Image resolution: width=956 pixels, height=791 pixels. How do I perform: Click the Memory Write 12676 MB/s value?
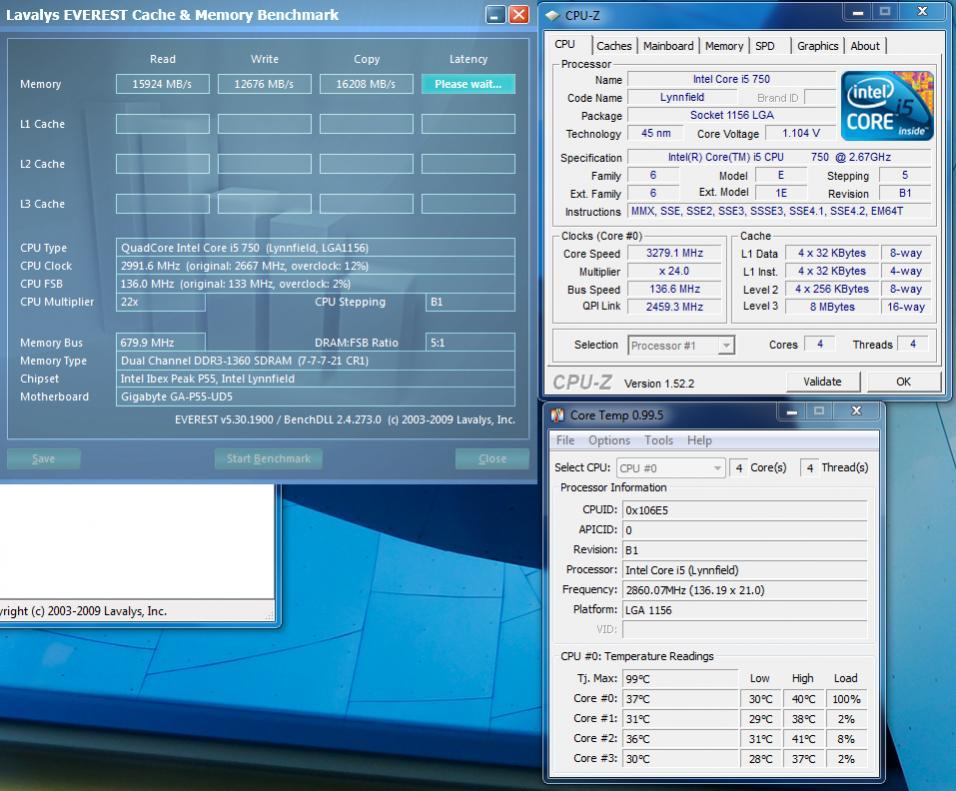tap(265, 84)
